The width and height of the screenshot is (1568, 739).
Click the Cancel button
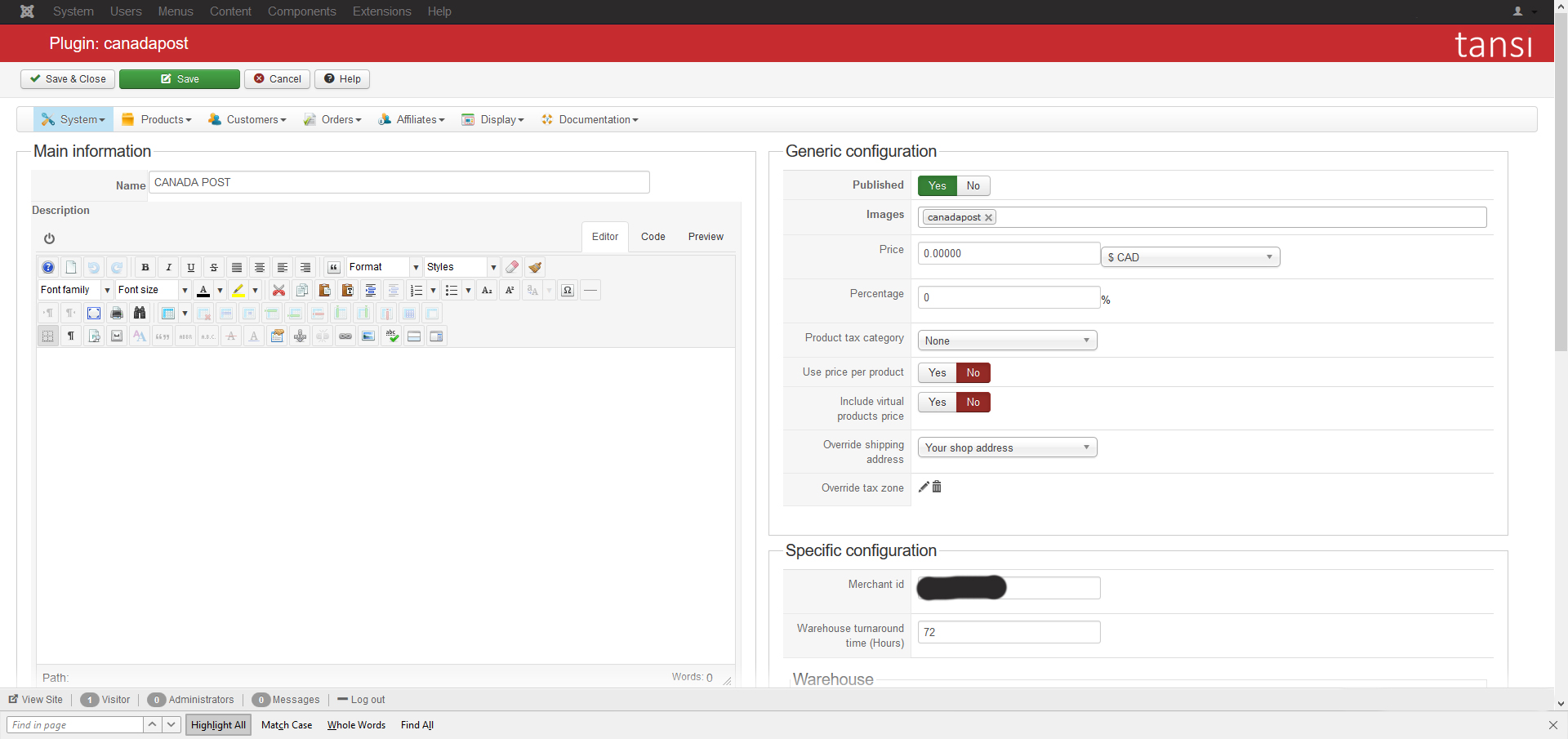pyautogui.click(x=277, y=79)
